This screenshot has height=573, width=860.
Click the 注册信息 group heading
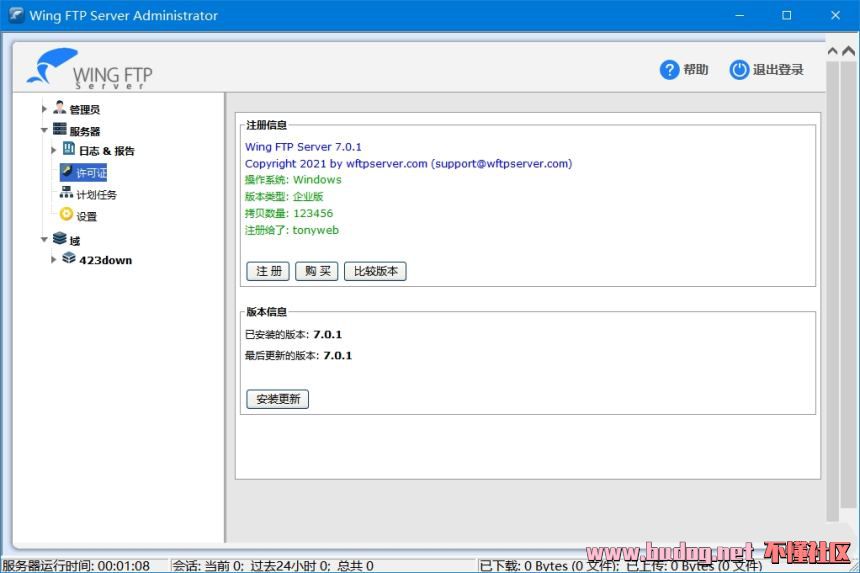[266, 125]
